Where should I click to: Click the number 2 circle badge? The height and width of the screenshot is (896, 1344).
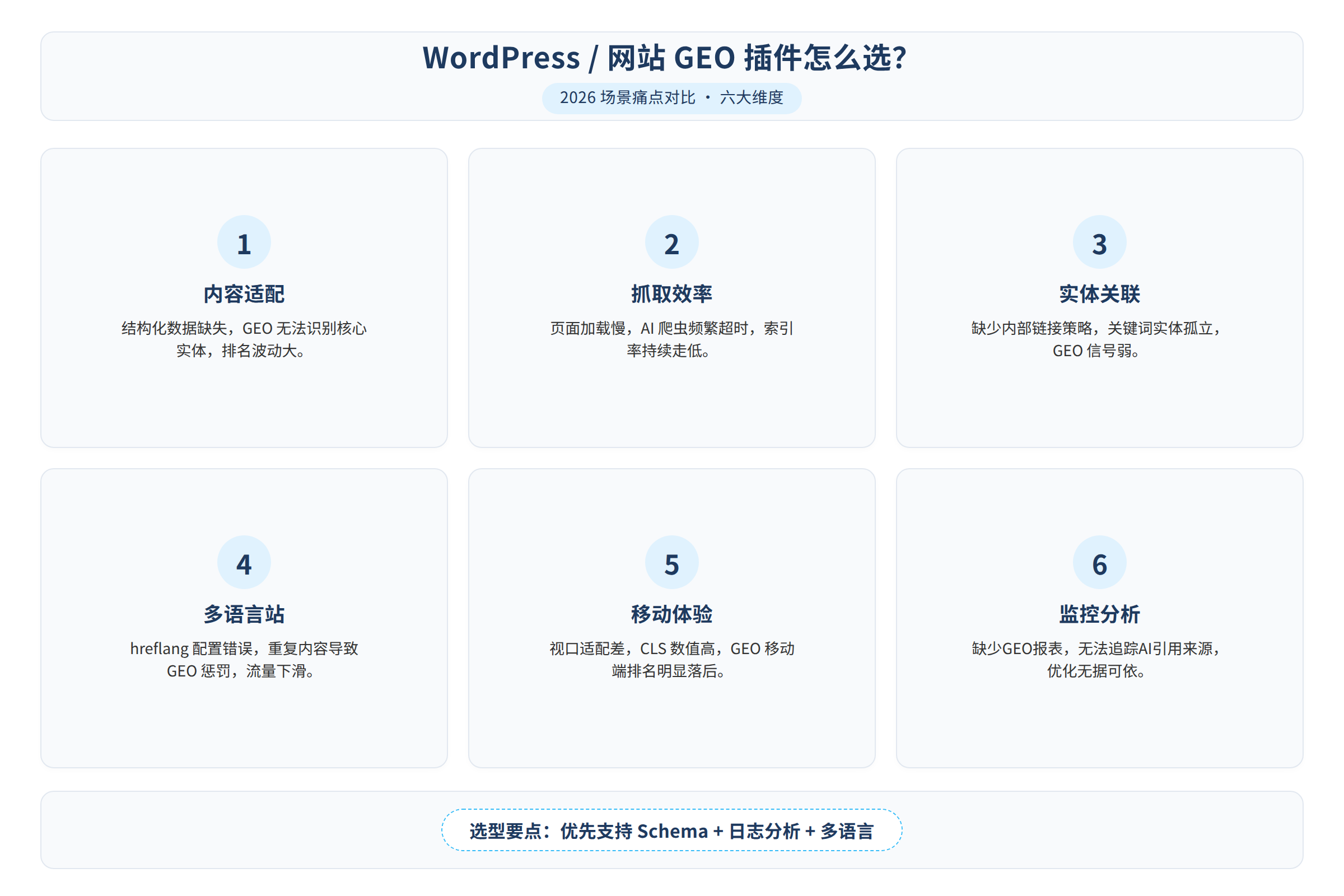click(672, 242)
